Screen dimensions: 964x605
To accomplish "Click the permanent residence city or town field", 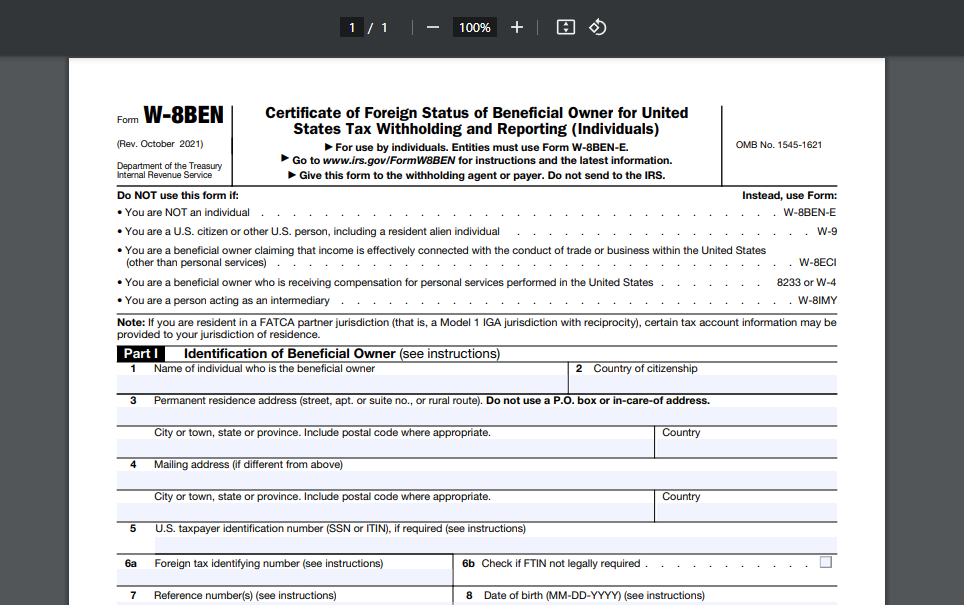I will tap(385, 448).
